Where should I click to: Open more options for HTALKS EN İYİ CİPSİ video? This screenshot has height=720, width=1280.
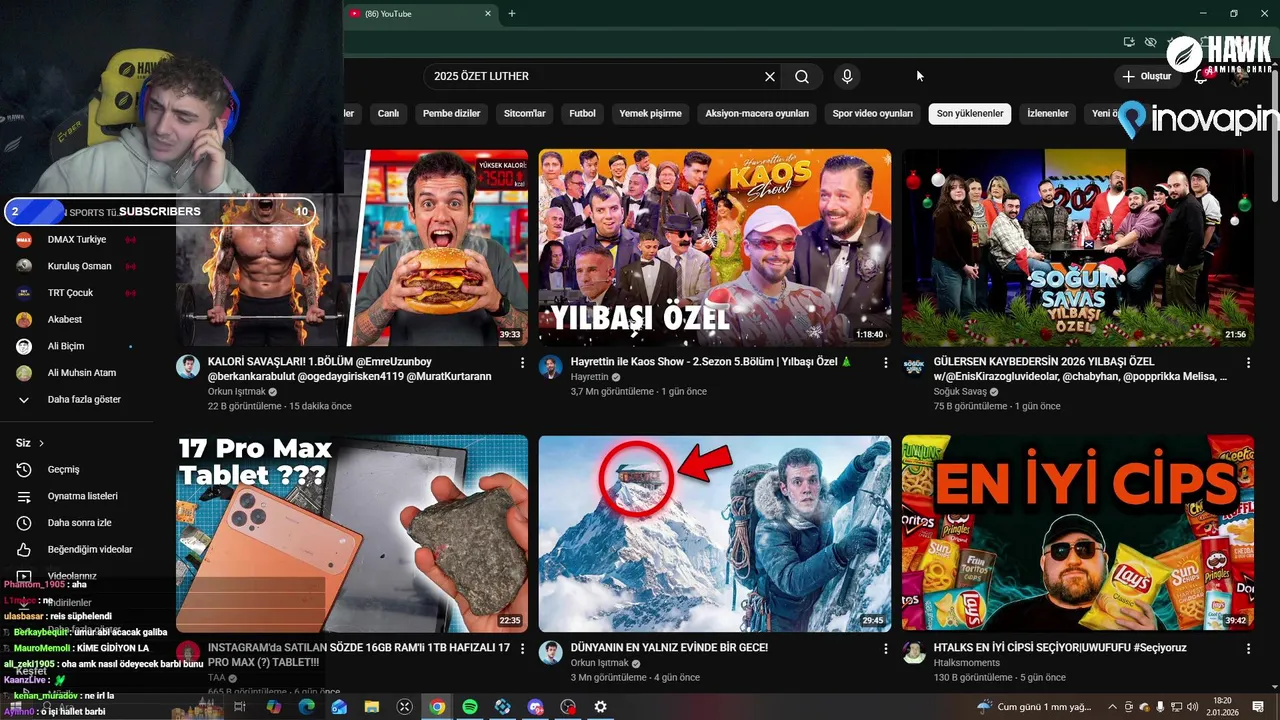point(1248,649)
